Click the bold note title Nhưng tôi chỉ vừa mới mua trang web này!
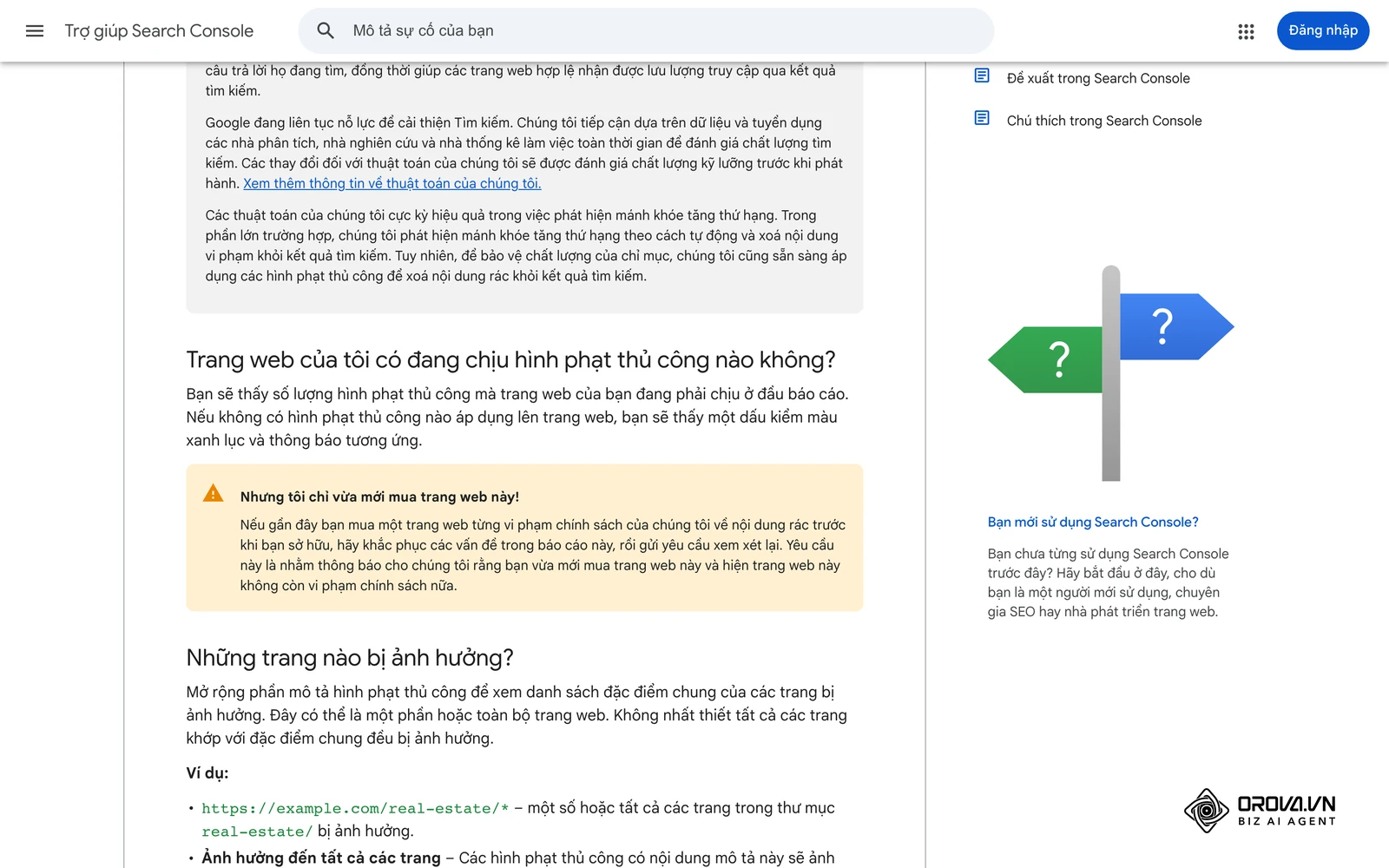 [379, 496]
